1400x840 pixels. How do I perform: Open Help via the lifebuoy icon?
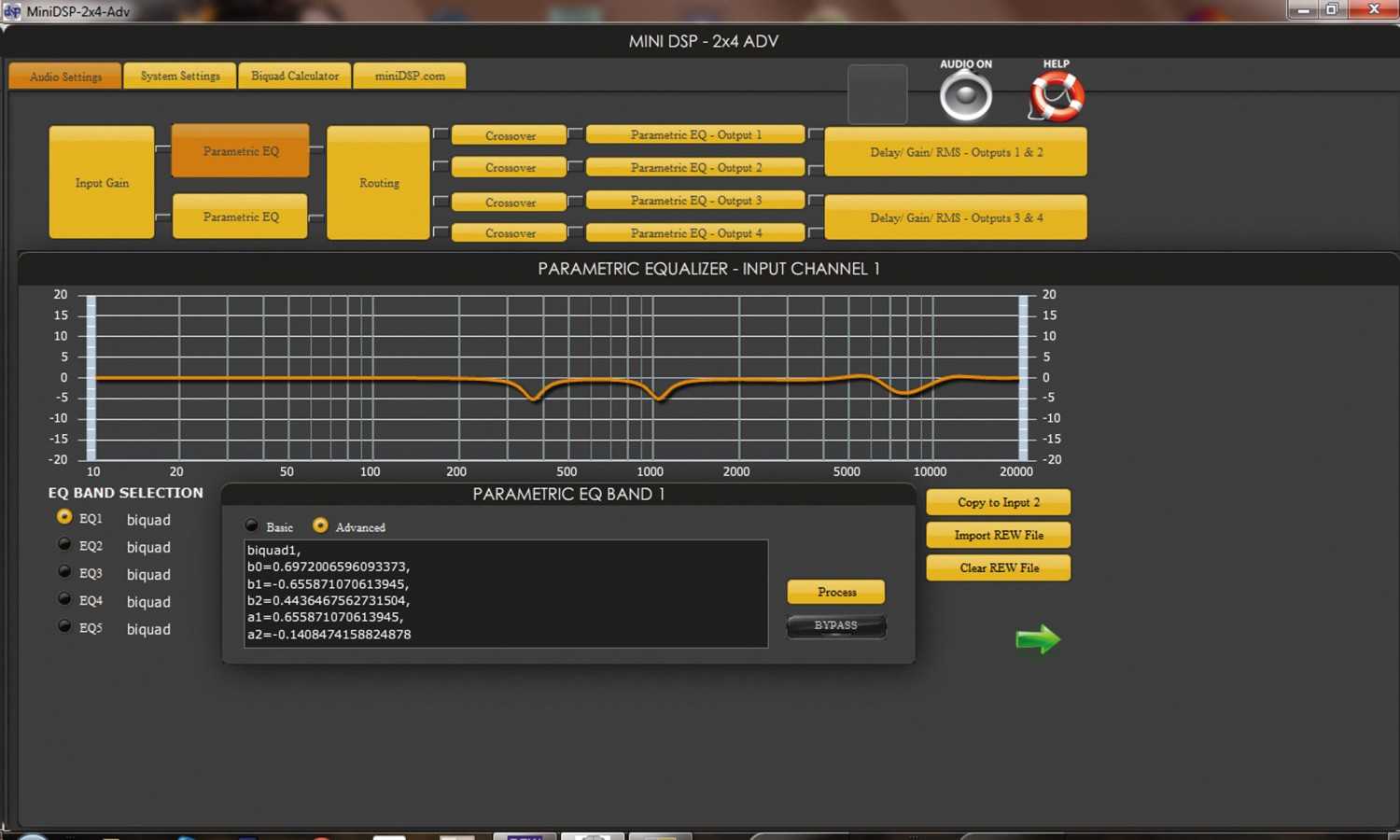(1057, 96)
